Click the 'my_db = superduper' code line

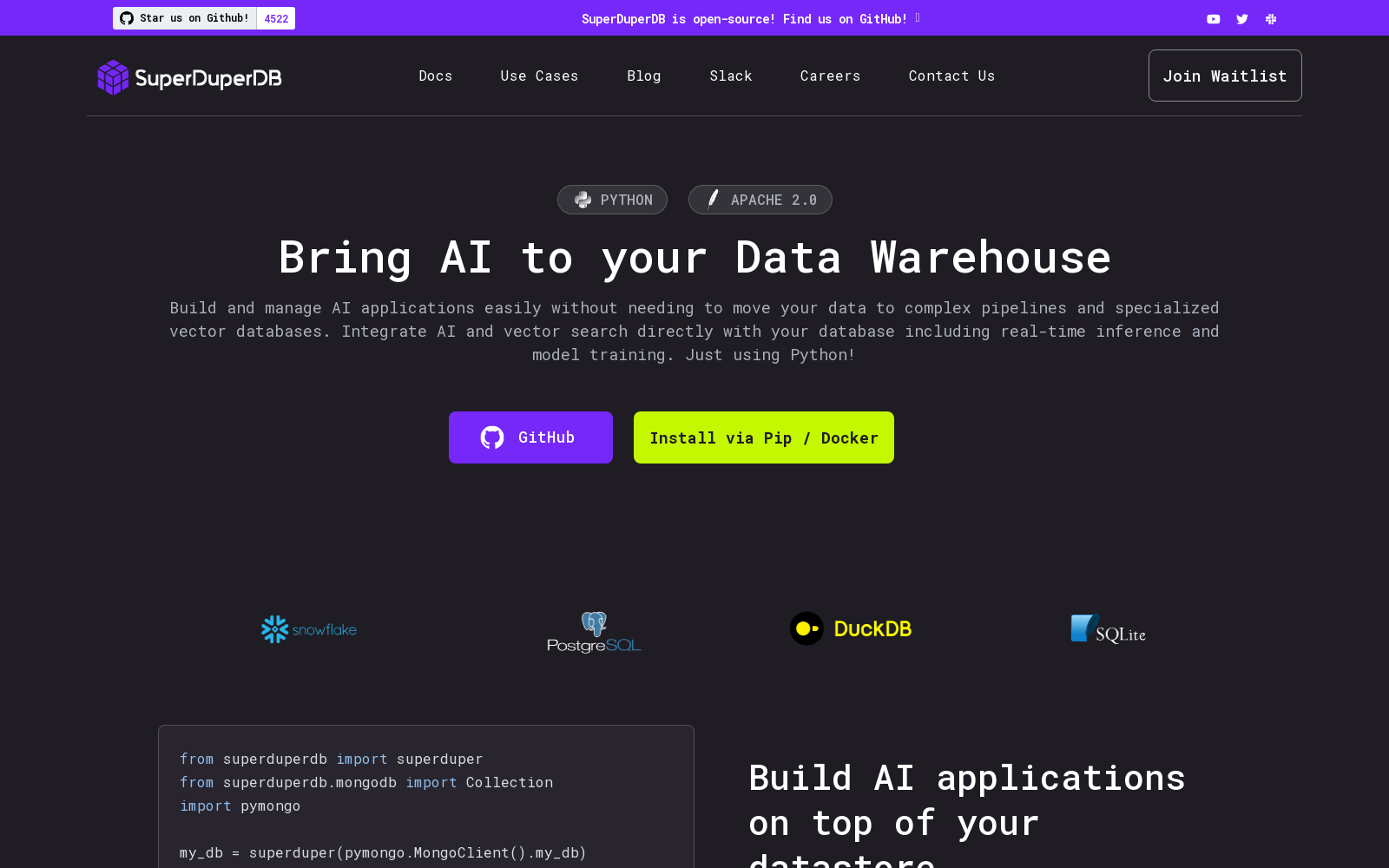click(x=383, y=852)
